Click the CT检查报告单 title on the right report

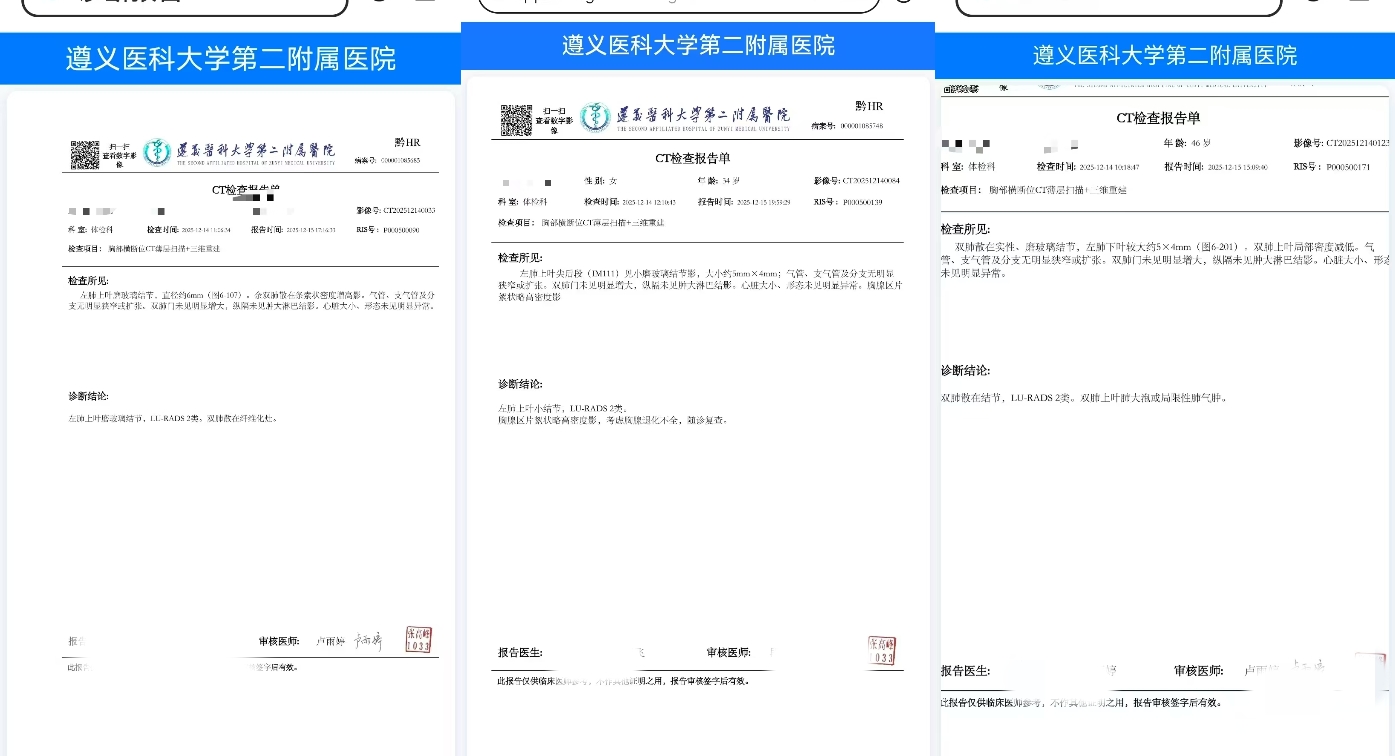1158,118
